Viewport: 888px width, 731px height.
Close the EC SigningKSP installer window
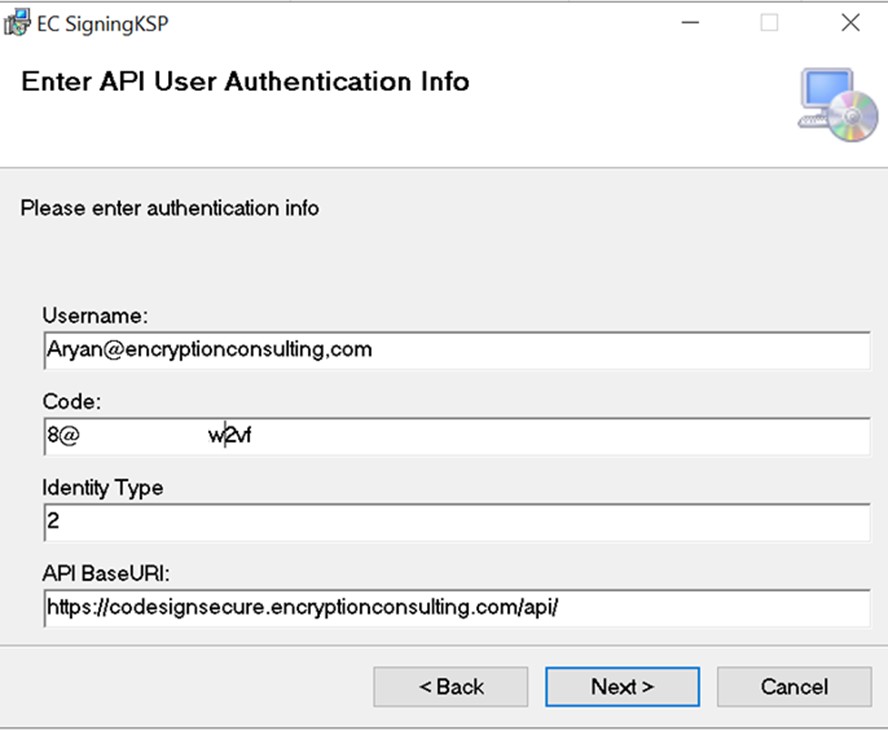851,23
